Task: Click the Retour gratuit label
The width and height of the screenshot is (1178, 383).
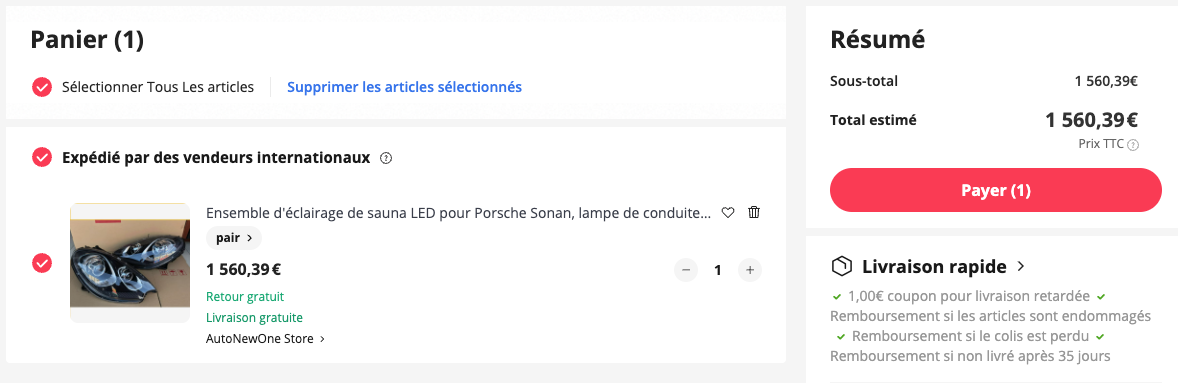Action: coord(245,297)
